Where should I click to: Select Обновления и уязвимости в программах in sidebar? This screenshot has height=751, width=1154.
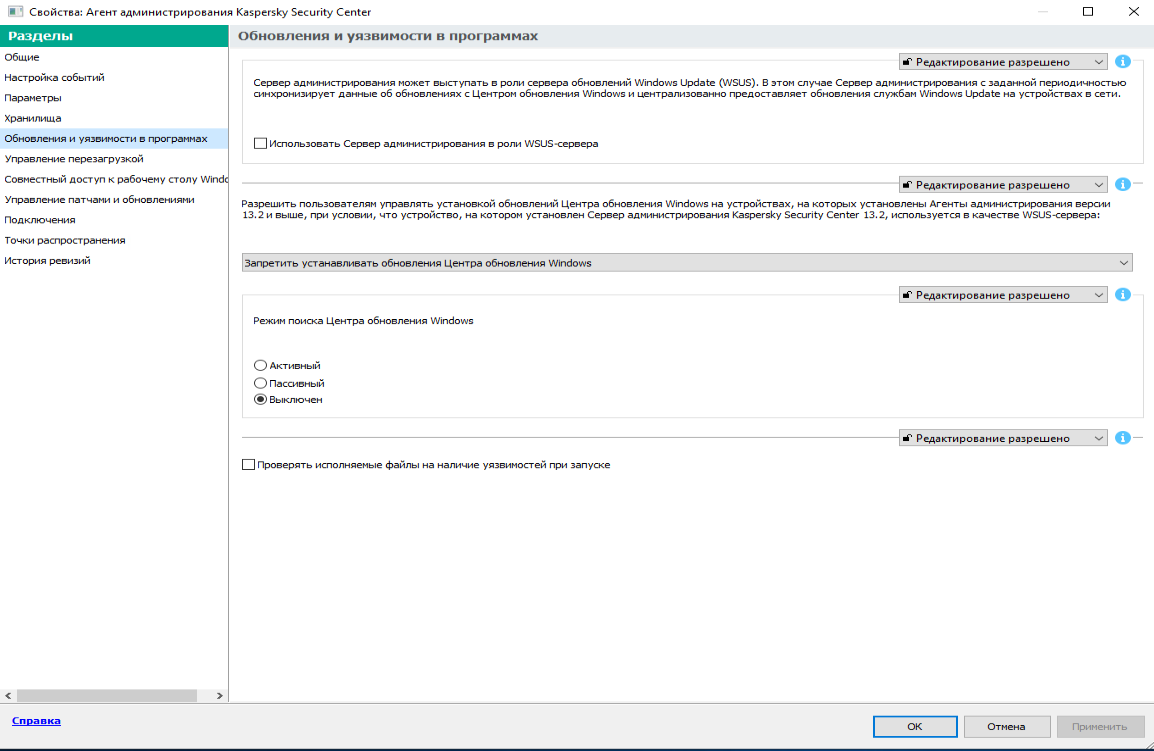[114, 138]
